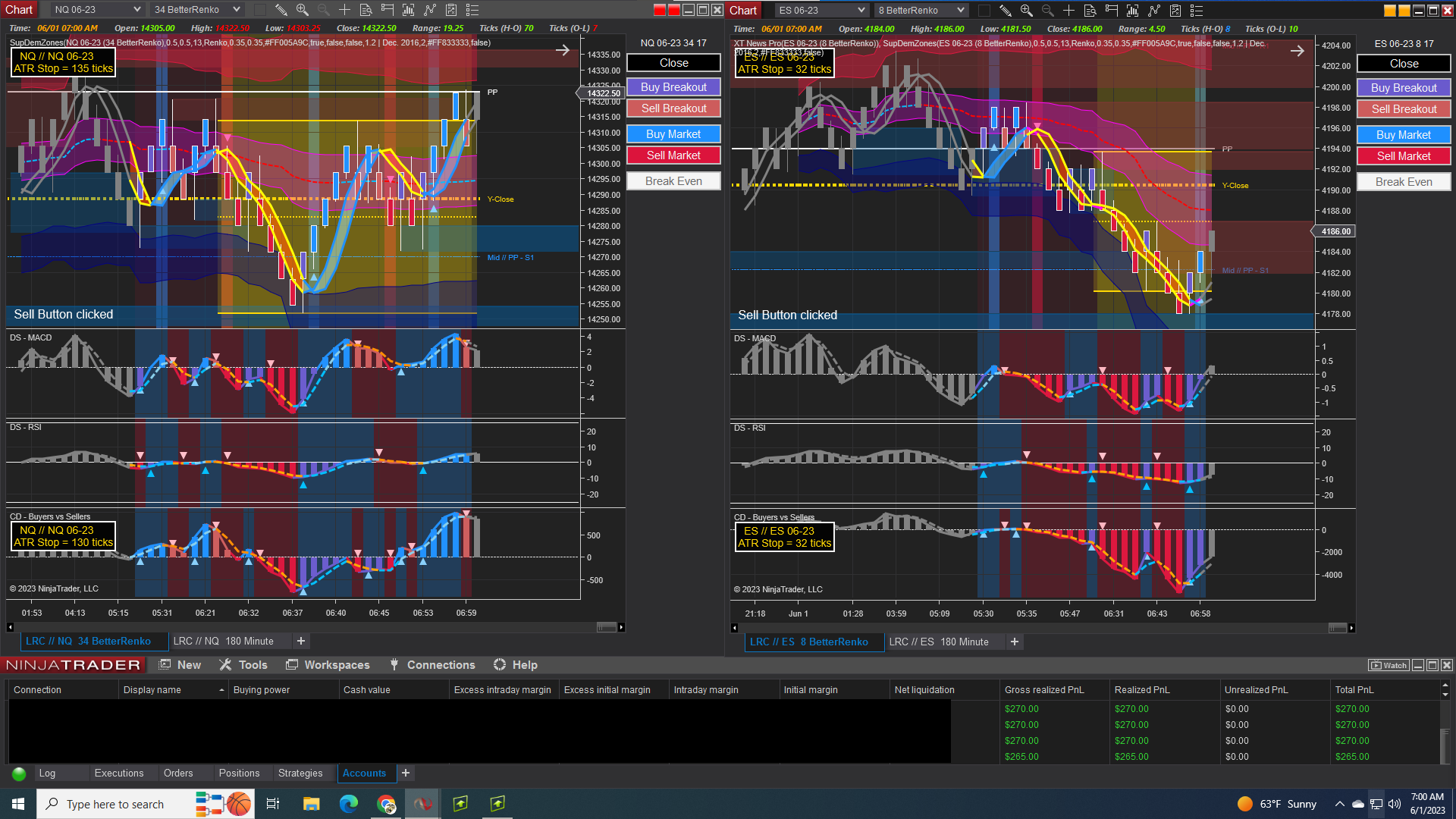Add a new tab beside Accounts
The height and width of the screenshot is (819, 1456).
[406, 773]
